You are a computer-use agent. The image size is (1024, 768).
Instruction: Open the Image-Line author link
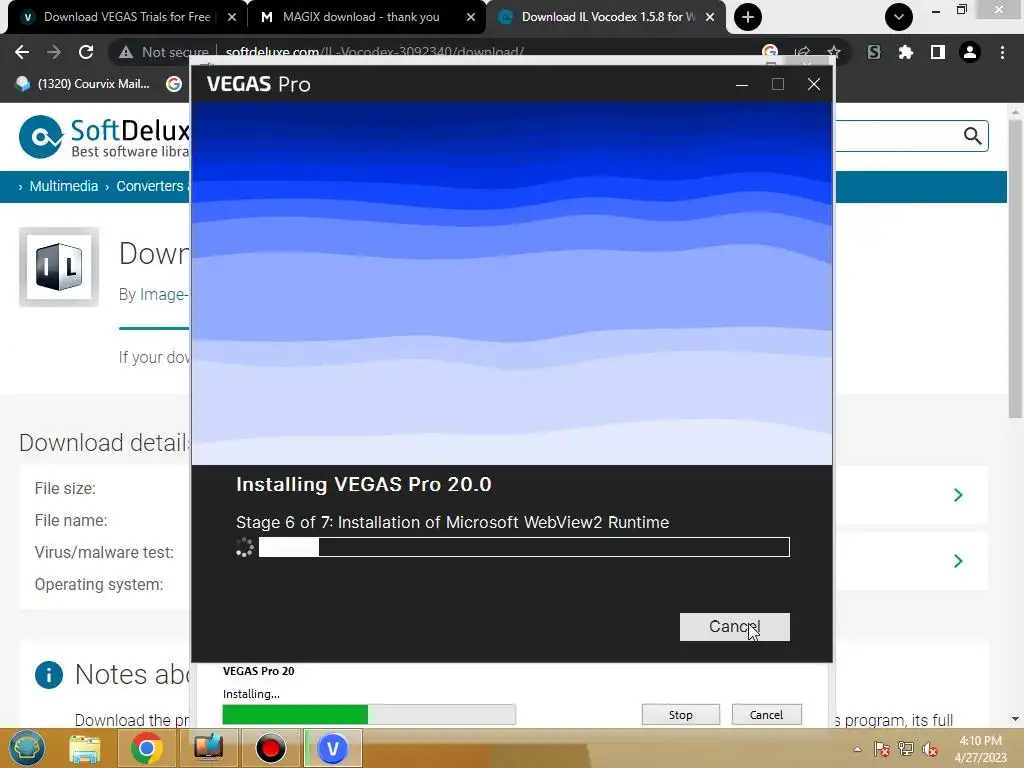click(163, 295)
